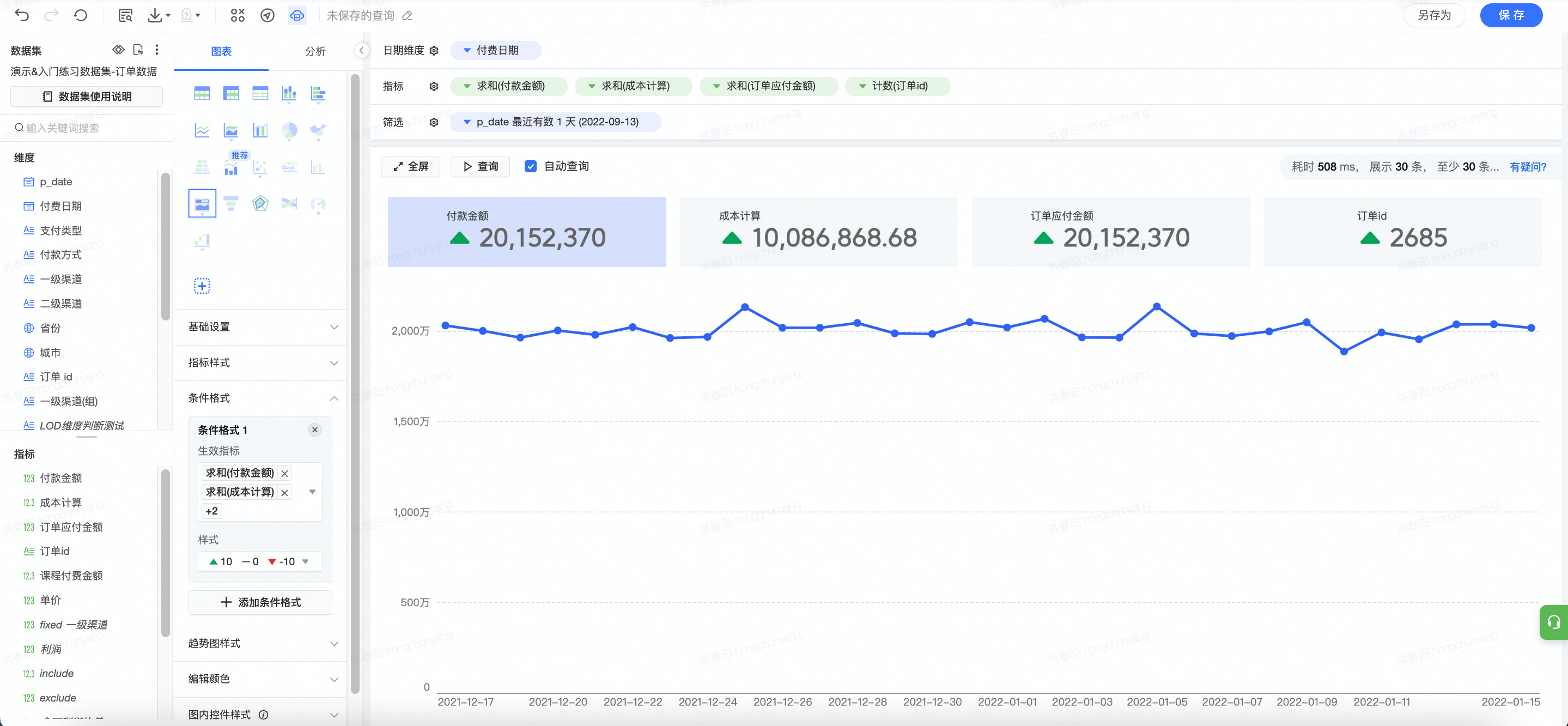Open the 样式 arrow style dropdown
The height and width of the screenshot is (726, 1568).
coord(306,561)
